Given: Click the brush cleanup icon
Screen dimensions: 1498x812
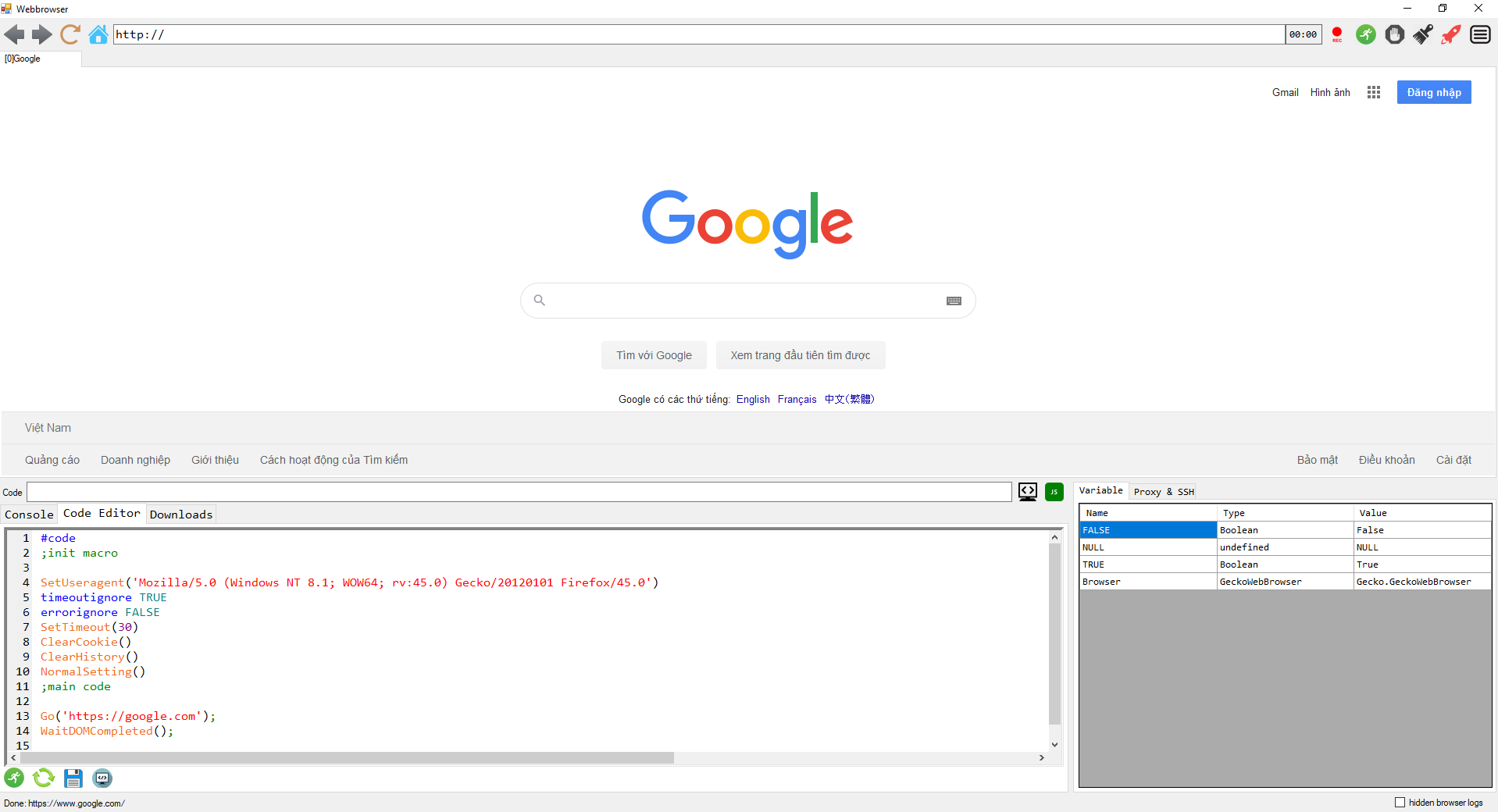Looking at the screenshot, I should (x=1423, y=34).
